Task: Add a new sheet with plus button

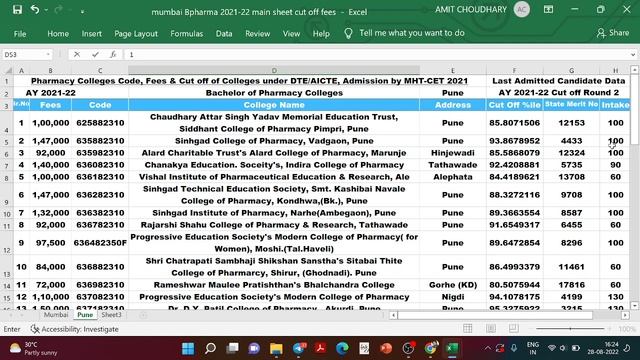Action: pyautogui.click(x=143, y=315)
